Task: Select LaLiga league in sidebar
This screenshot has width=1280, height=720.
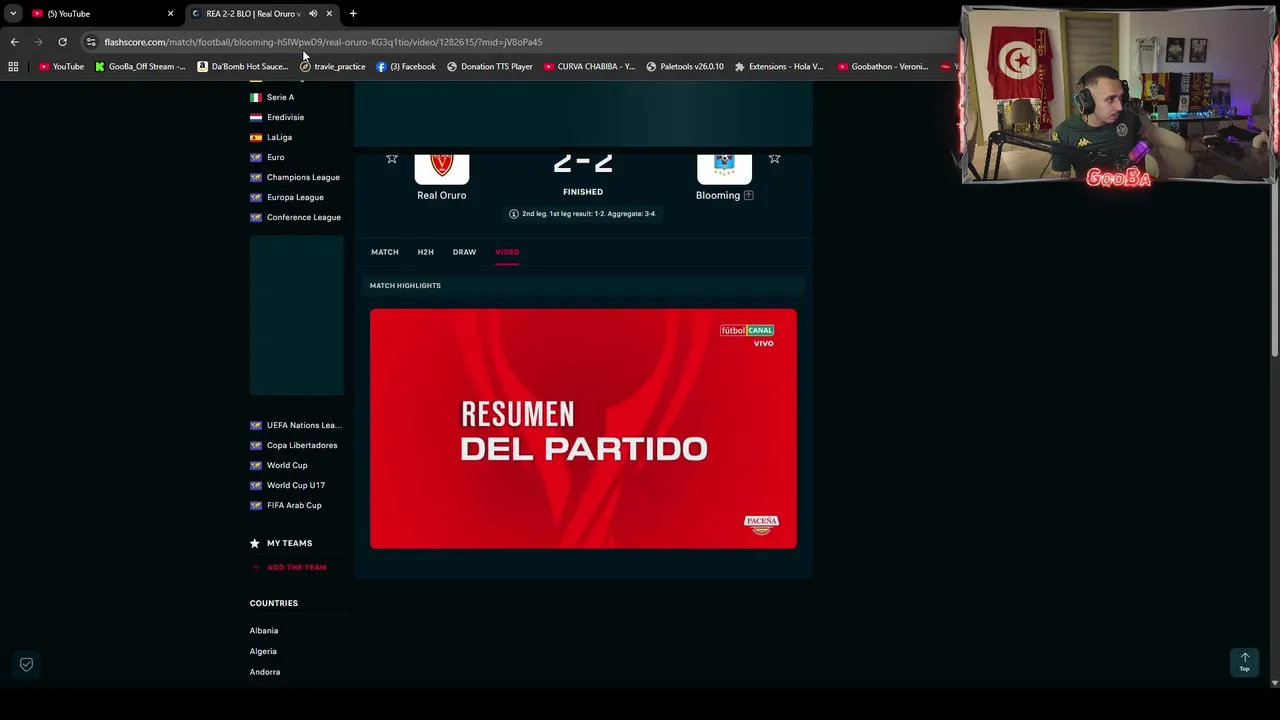Action: (279, 137)
